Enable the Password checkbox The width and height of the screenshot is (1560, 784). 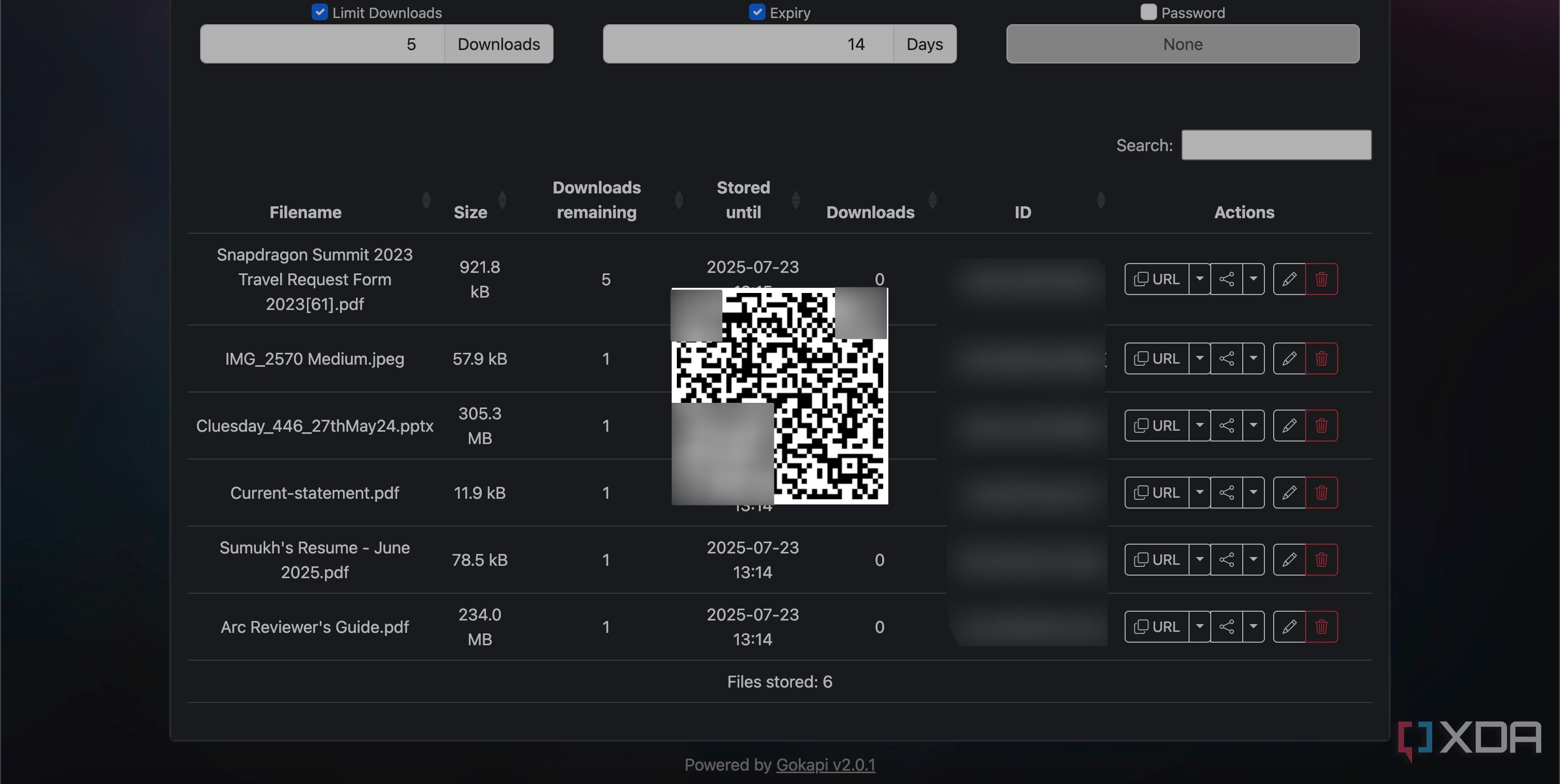tap(1148, 12)
